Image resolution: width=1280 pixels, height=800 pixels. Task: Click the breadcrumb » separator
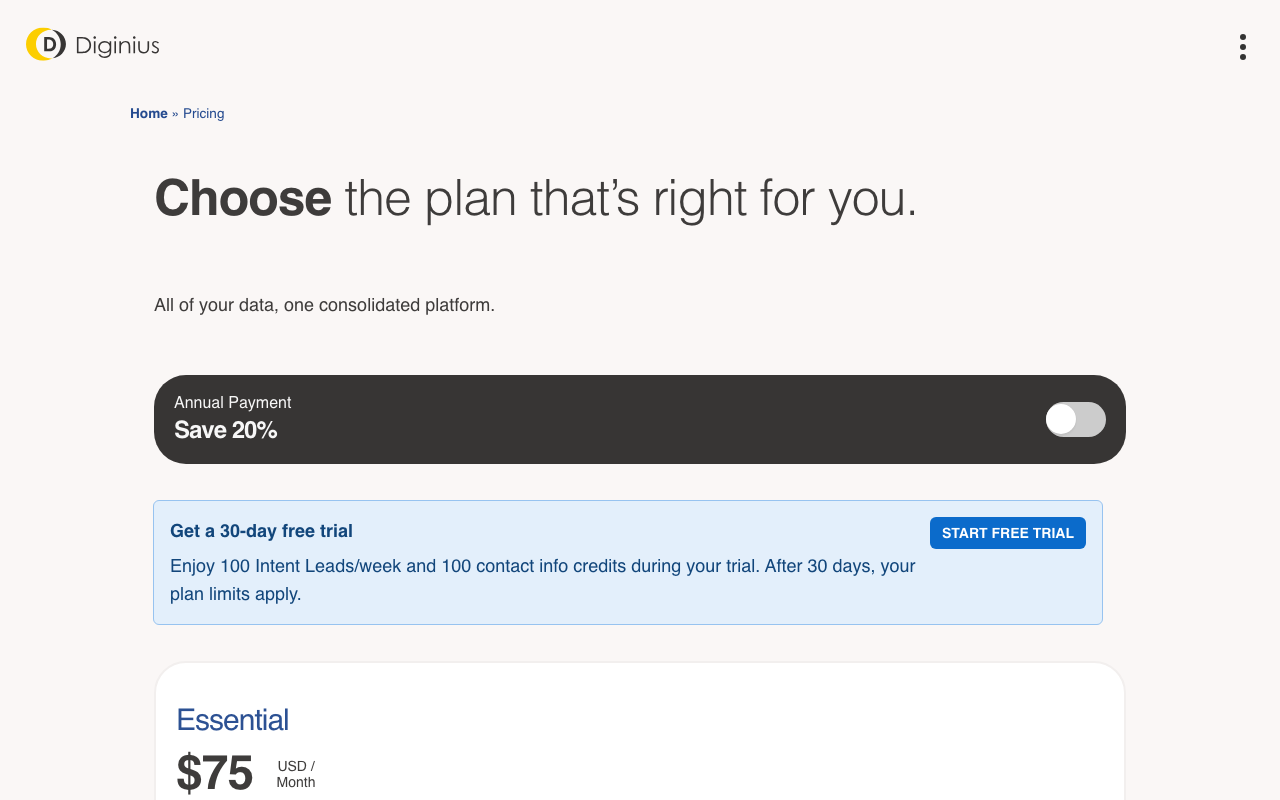pos(175,114)
